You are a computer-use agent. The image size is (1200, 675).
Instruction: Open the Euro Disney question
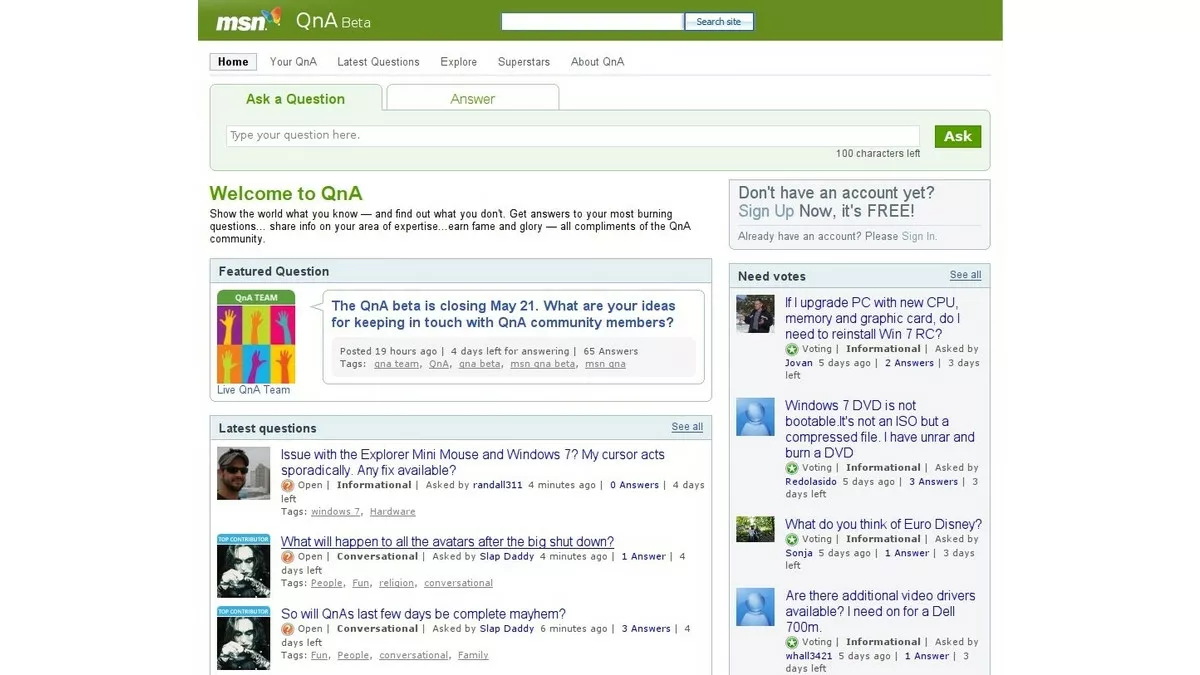[x=883, y=524]
